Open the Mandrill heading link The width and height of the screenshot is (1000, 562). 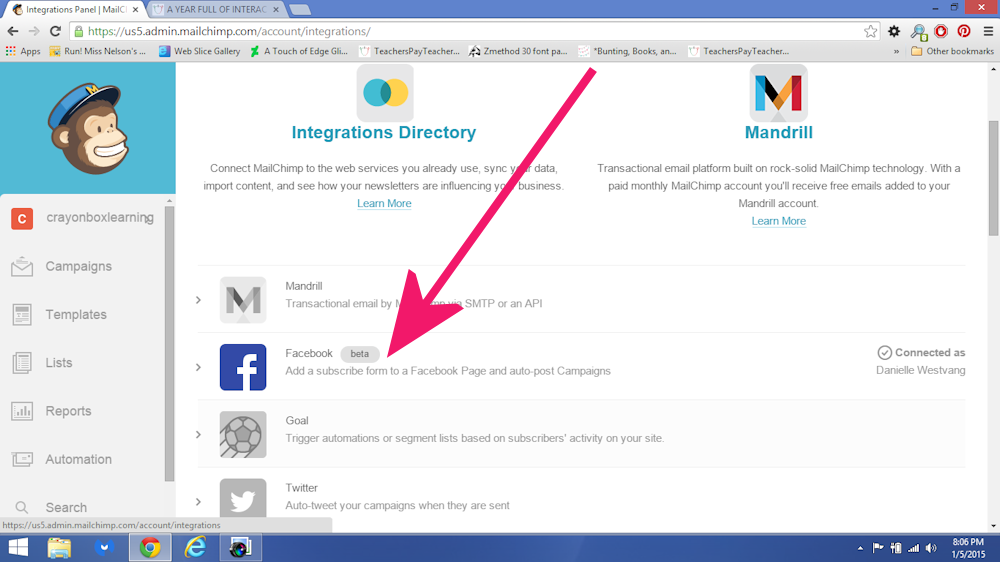point(778,132)
